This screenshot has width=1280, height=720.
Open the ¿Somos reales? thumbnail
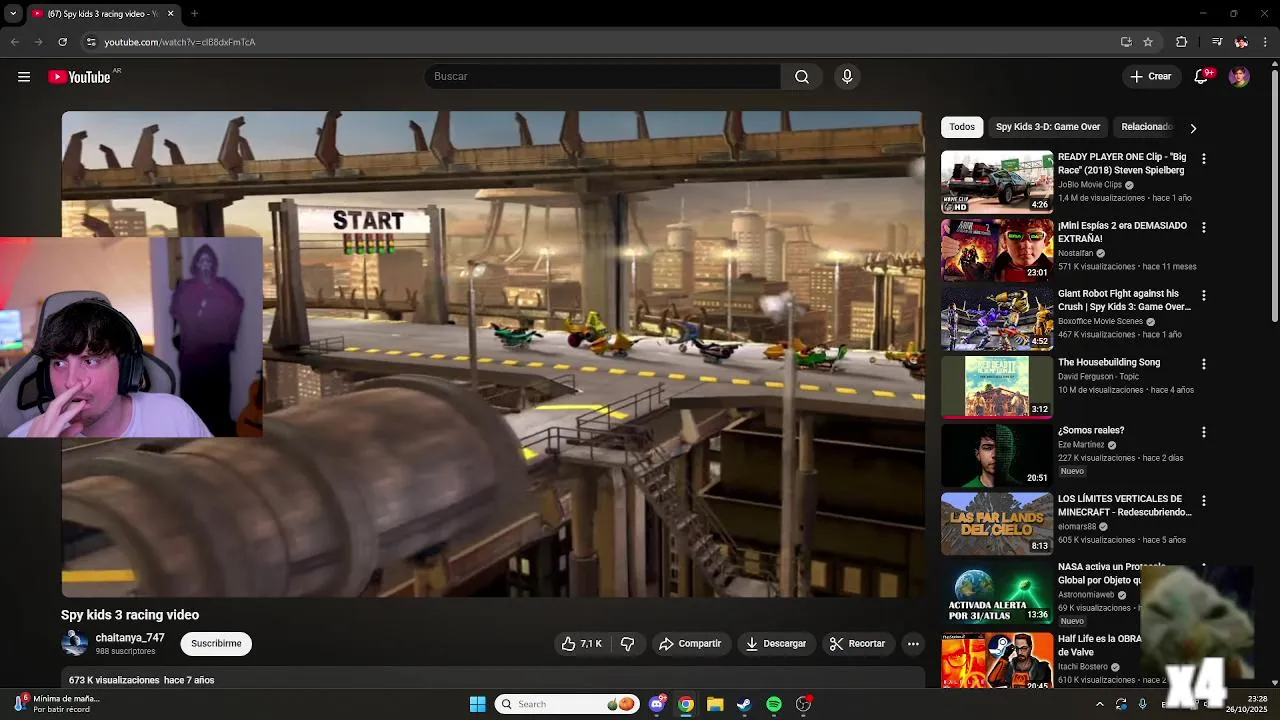pyautogui.click(x=997, y=455)
